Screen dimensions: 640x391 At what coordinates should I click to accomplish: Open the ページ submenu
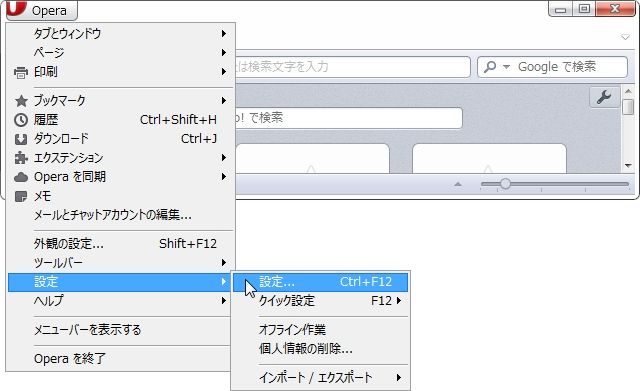121,53
